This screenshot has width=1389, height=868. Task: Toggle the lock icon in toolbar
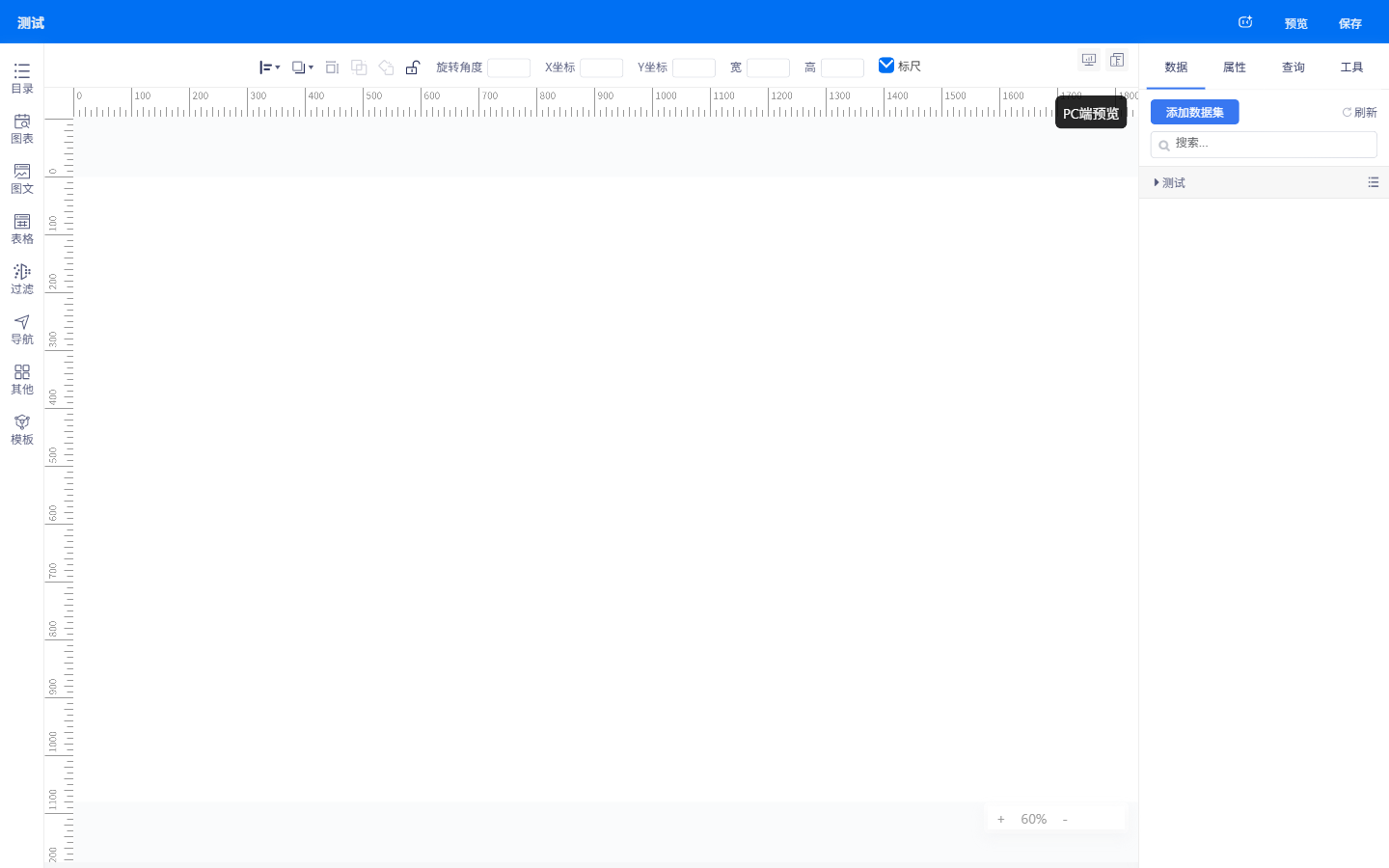tap(413, 68)
